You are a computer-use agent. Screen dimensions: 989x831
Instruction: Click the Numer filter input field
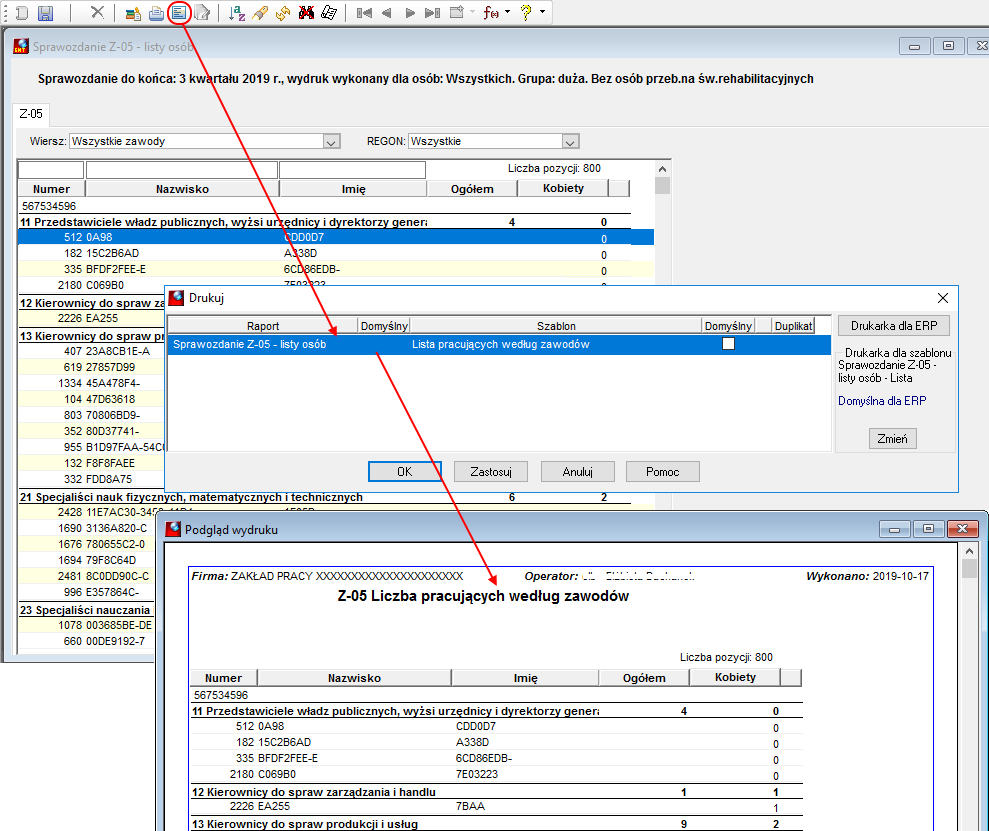click(x=51, y=170)
